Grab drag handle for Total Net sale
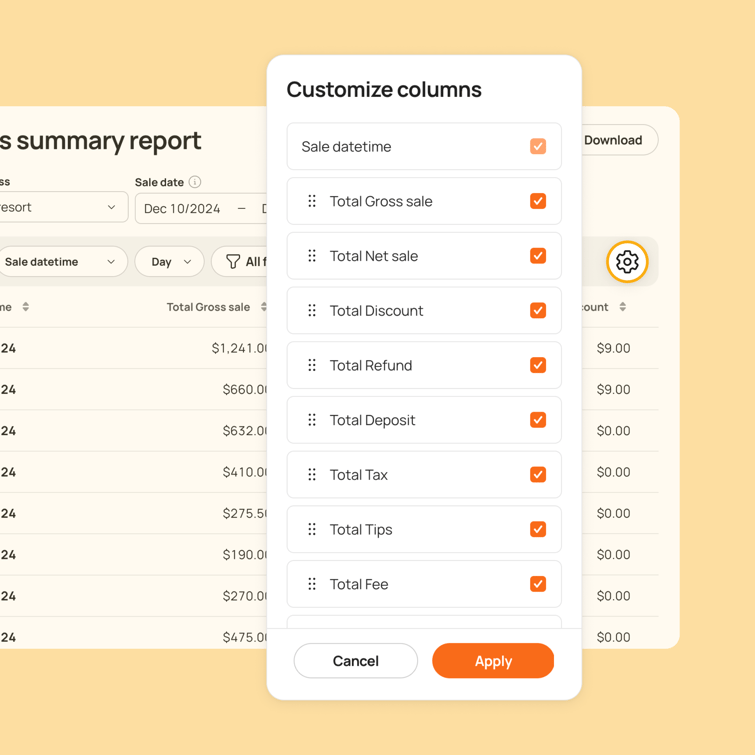The image size is (755, 755). [312, 256]
